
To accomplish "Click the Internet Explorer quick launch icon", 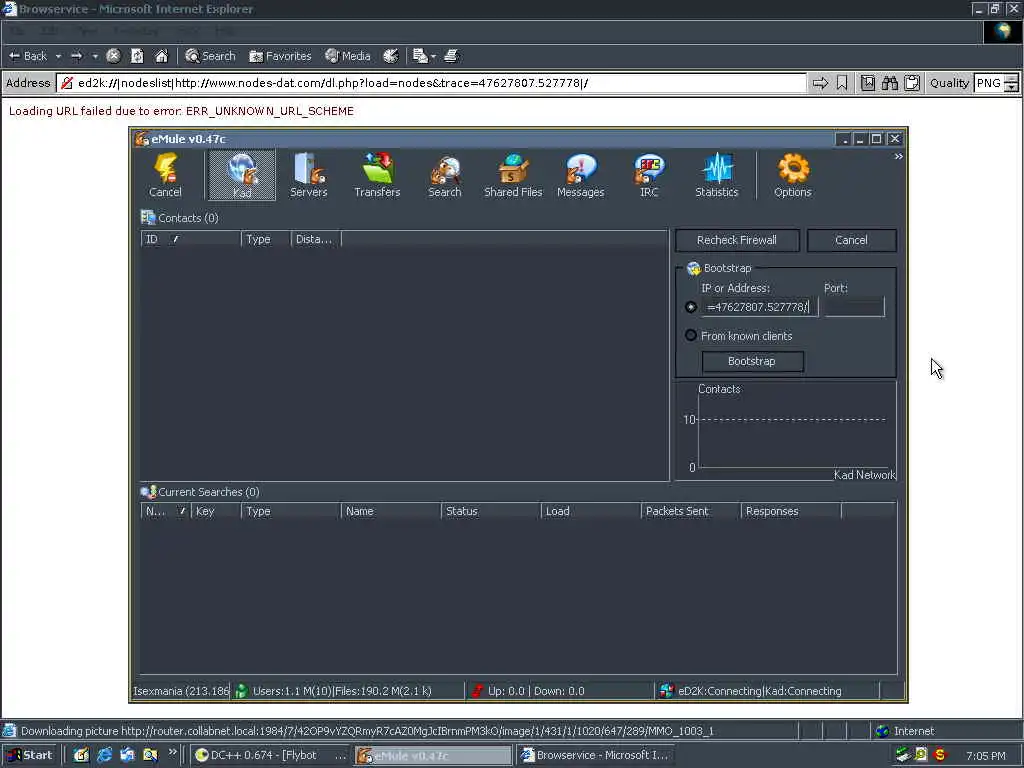I will (104, 755).
